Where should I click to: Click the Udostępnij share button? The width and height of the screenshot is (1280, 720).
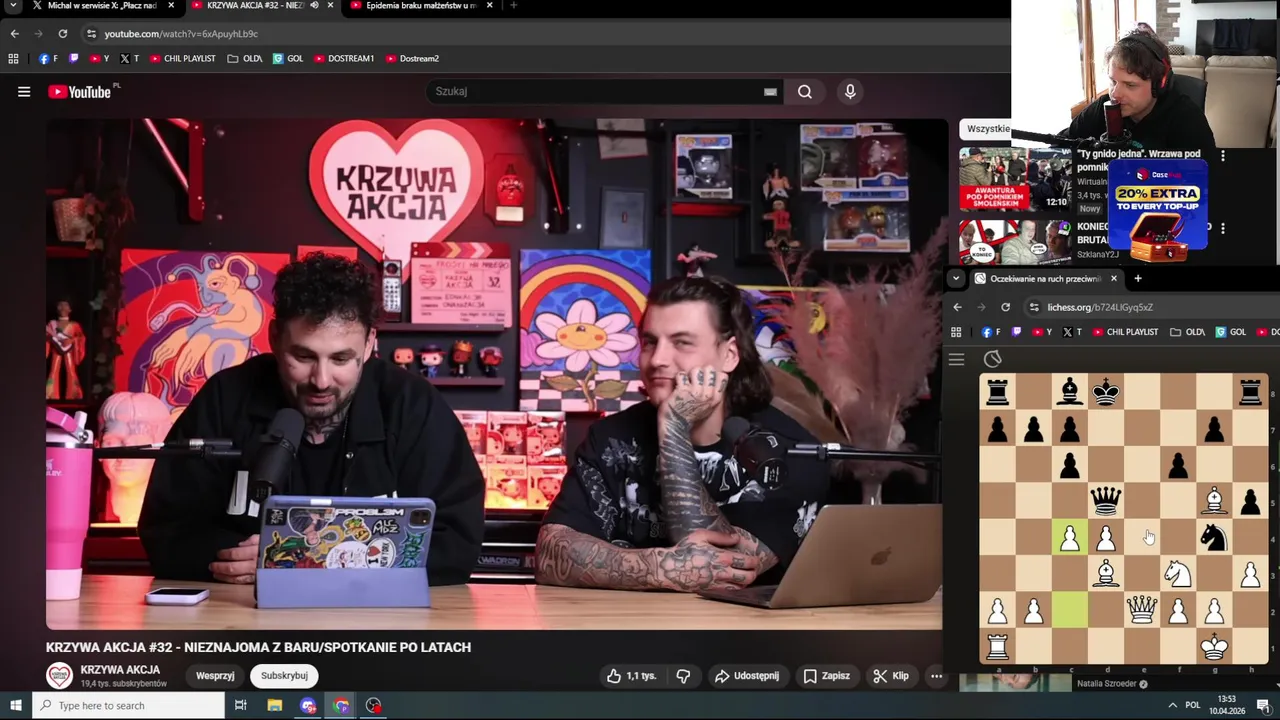click(746, 676)
